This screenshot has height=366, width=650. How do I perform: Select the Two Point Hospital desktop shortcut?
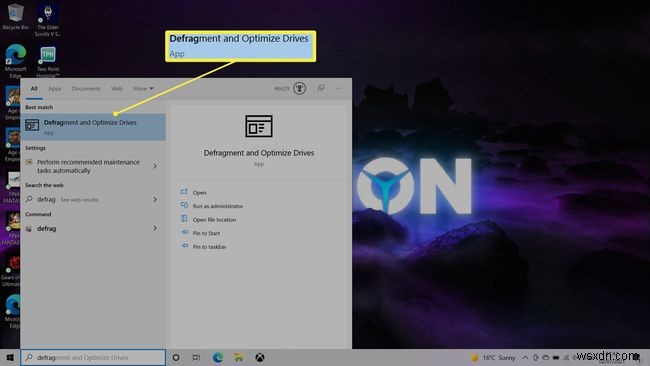click(48, 61)
